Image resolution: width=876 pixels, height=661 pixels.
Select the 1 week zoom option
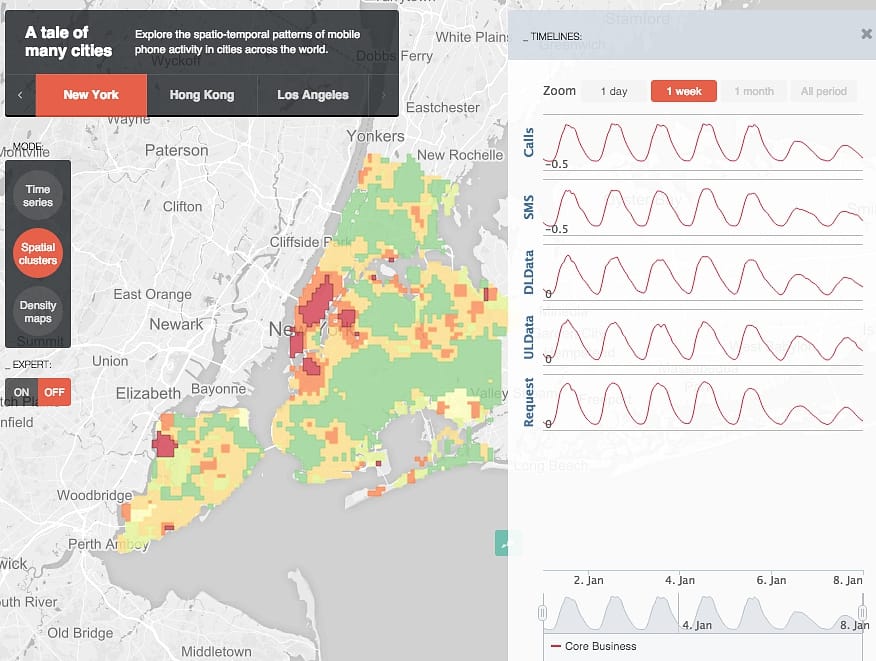684,90
